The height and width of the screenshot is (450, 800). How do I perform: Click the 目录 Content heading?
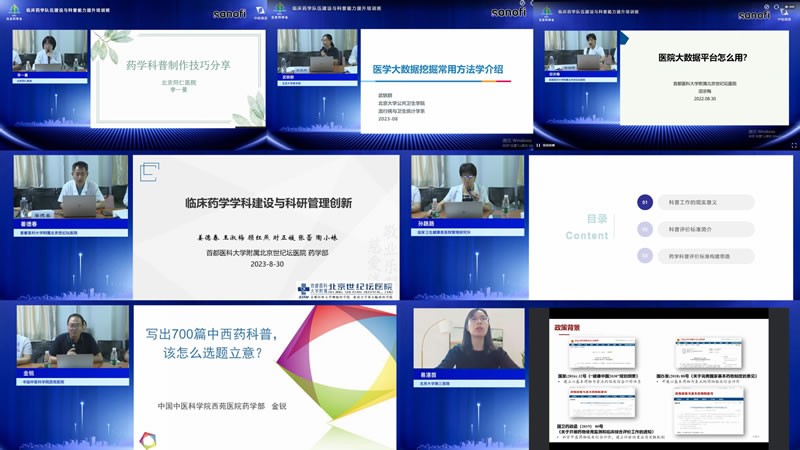tap(587, 227)
